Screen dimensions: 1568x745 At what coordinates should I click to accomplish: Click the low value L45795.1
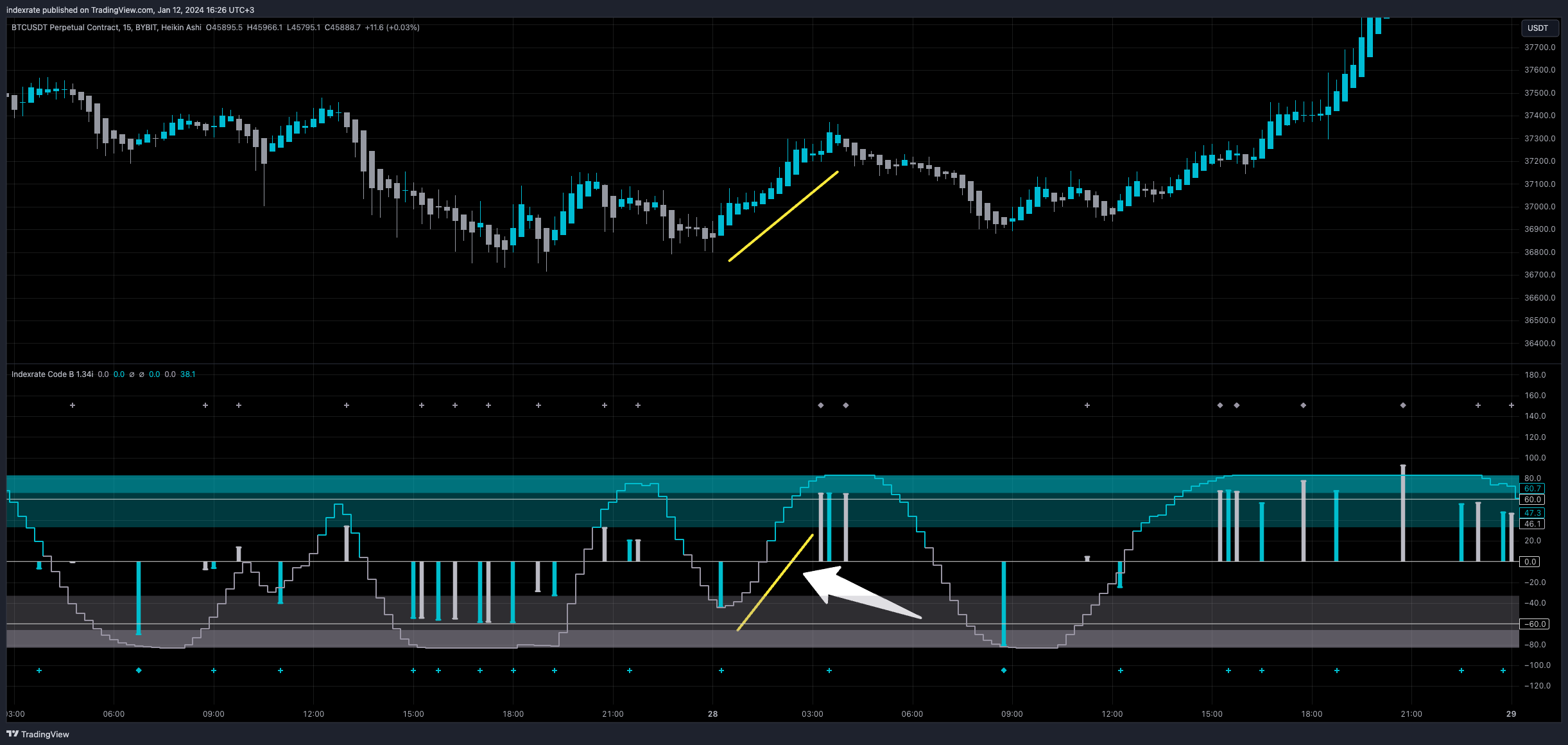click(x=304, y=28)
